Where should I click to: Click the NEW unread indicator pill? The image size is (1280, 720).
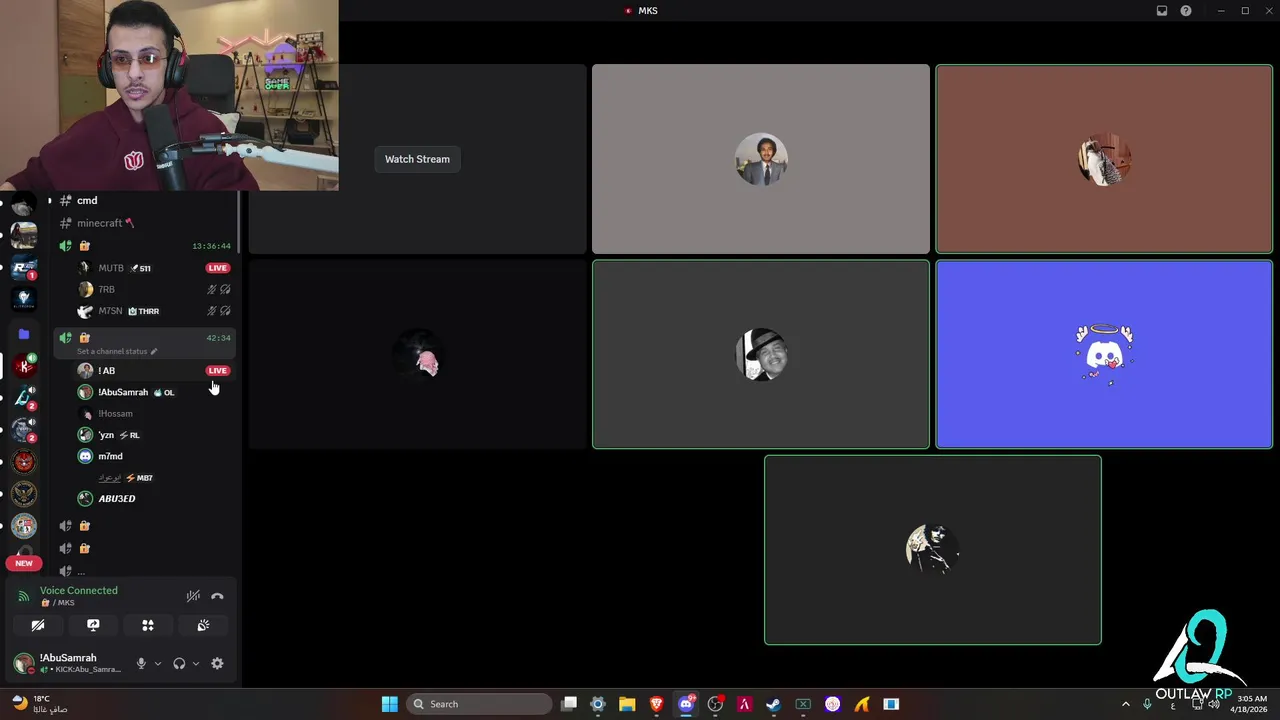[24, 563]
